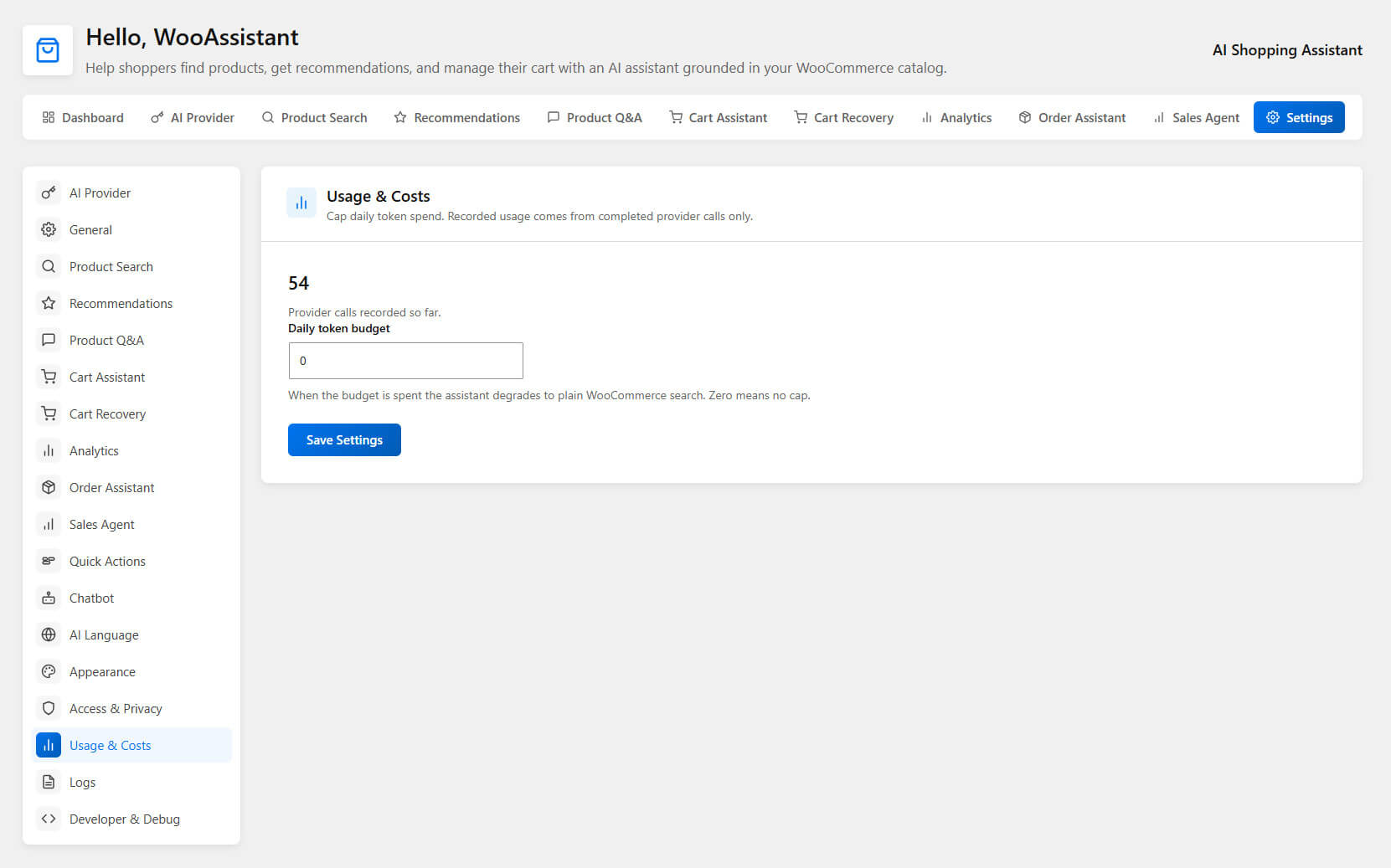1391x868 pixels.
Task: Click the speech bubble icon beside sidebar Product Q&A
Action: (49, 340)
